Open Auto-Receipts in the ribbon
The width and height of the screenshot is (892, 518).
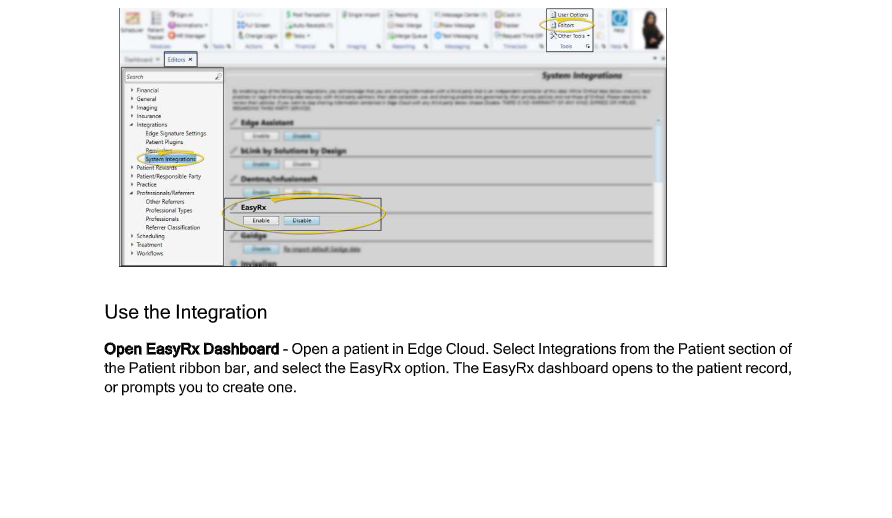coord(309,25)
